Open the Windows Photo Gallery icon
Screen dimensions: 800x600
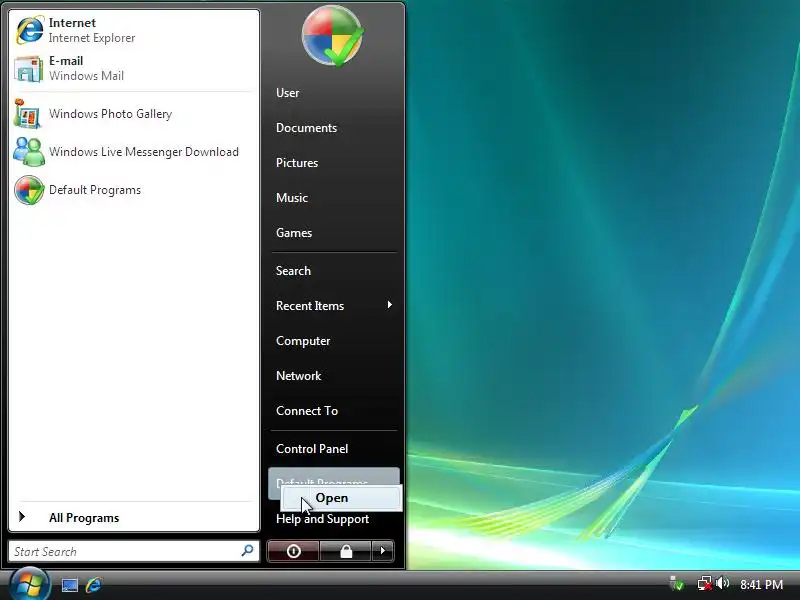[x=28, y=114]
